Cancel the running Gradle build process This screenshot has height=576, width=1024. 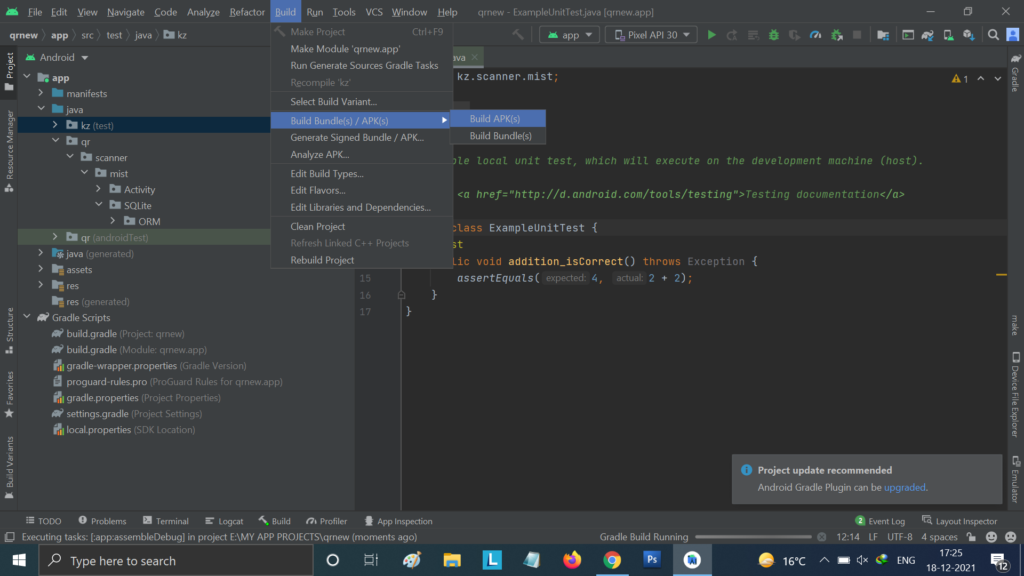coord(822,537)
